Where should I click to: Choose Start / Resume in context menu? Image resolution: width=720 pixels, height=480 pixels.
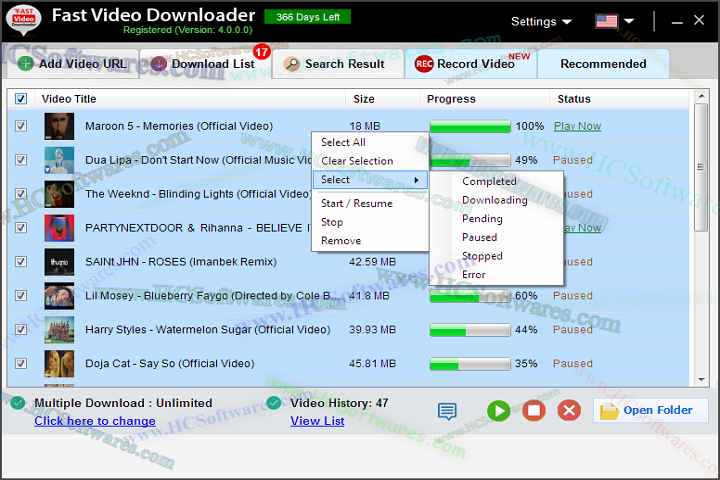[370, 203]
